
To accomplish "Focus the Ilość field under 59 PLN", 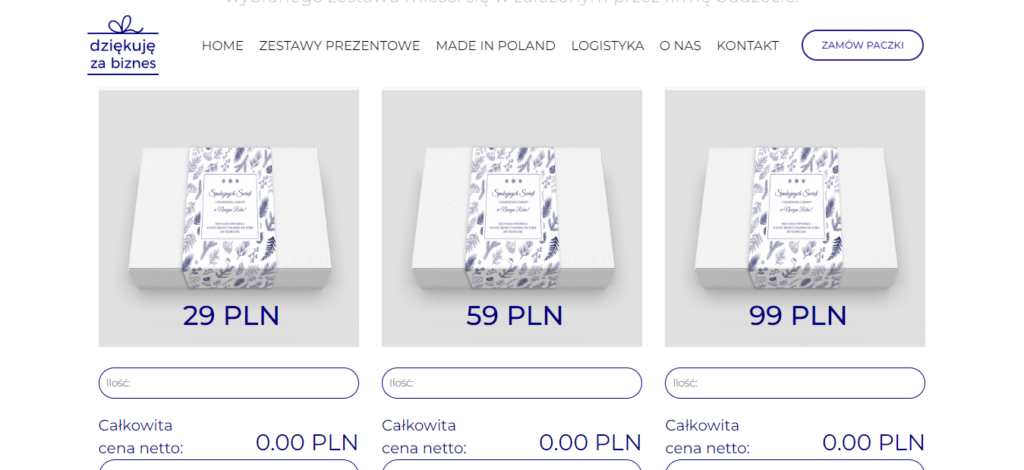I will pyautogui.click(x=512, y=383).
